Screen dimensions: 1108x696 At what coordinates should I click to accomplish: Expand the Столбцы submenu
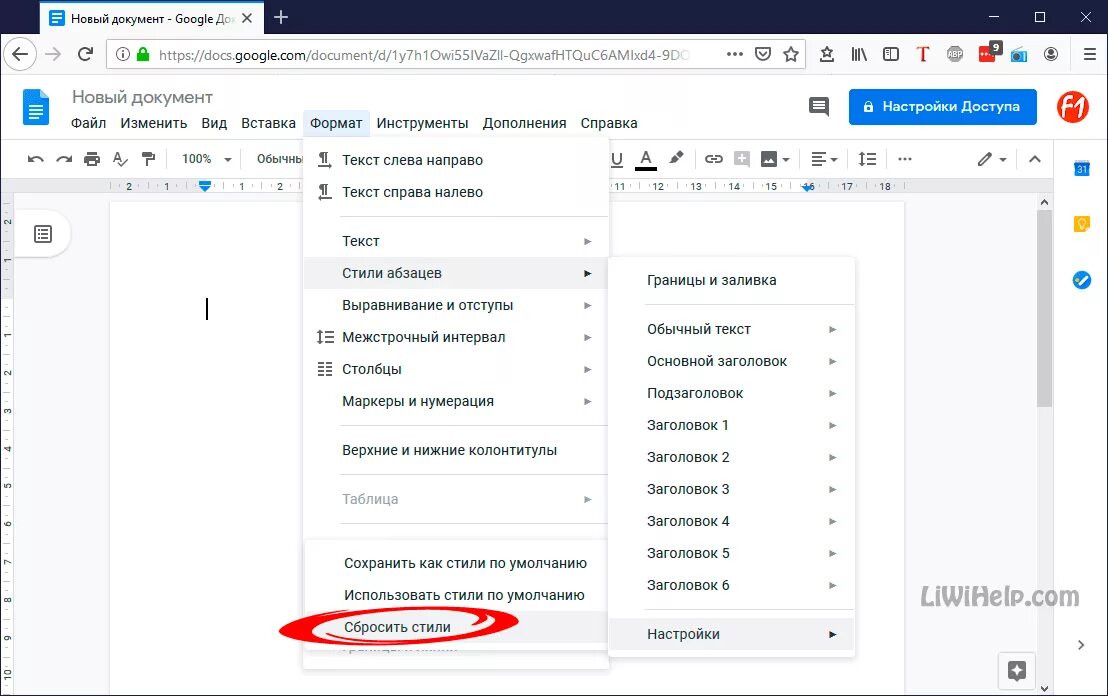click(x=456, y=369)
